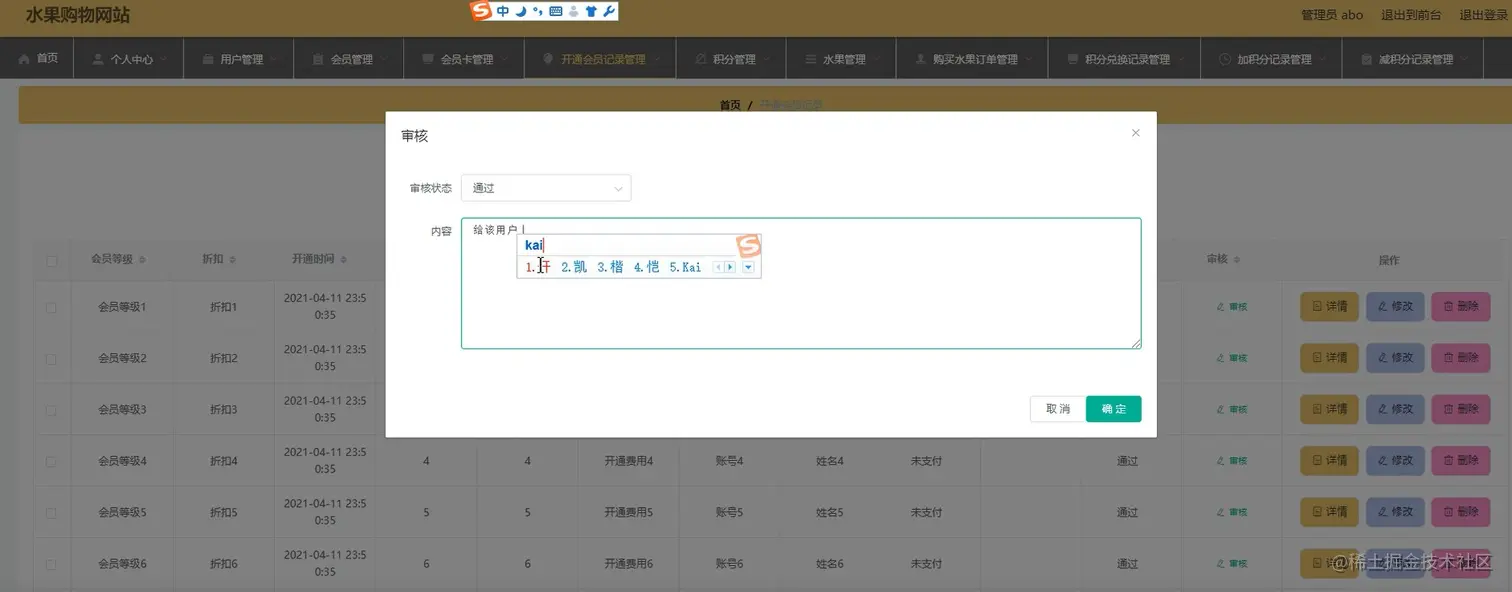Viewport: 1512px width, 592px height.
Task: Sort by 会员等级 column arrows
Action: coord(141,260)
